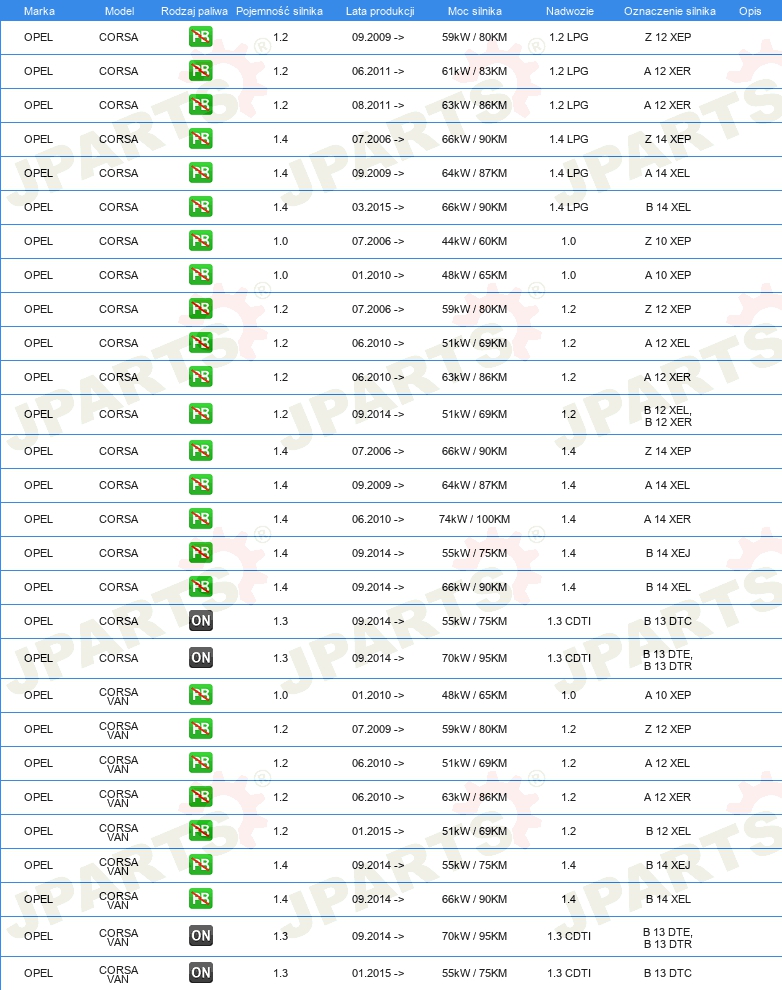
Task: Select the Z 10 XEP engine code cell
Action: point(668,241)
